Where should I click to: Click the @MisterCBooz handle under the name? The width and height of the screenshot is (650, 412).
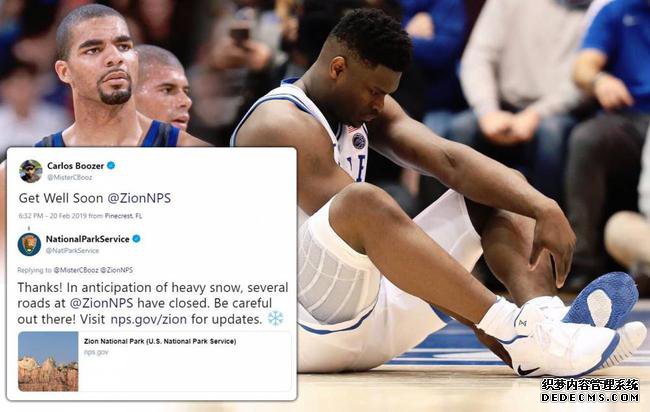point(70,177)
